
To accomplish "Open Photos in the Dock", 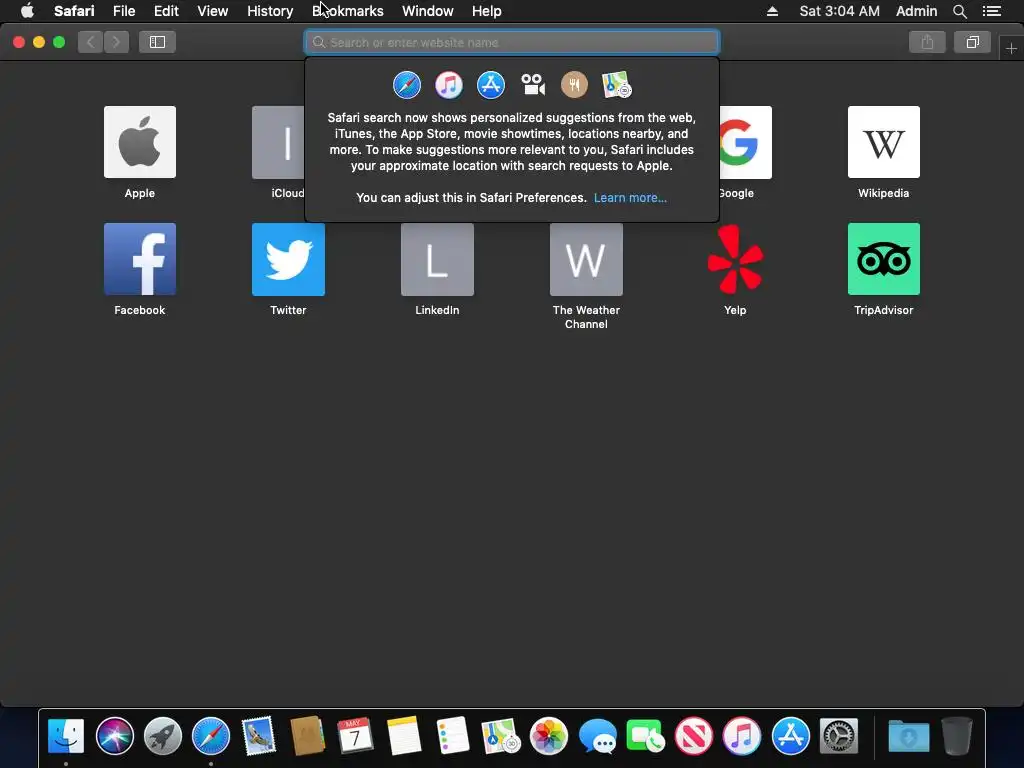I will (x=549, y=736).
